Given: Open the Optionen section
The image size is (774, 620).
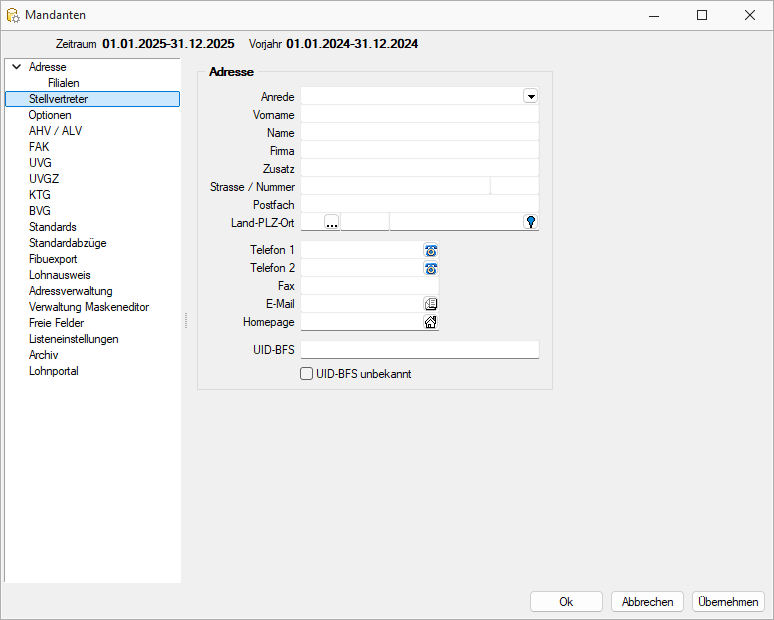Looking at the screenshot, I should (50, 115).
